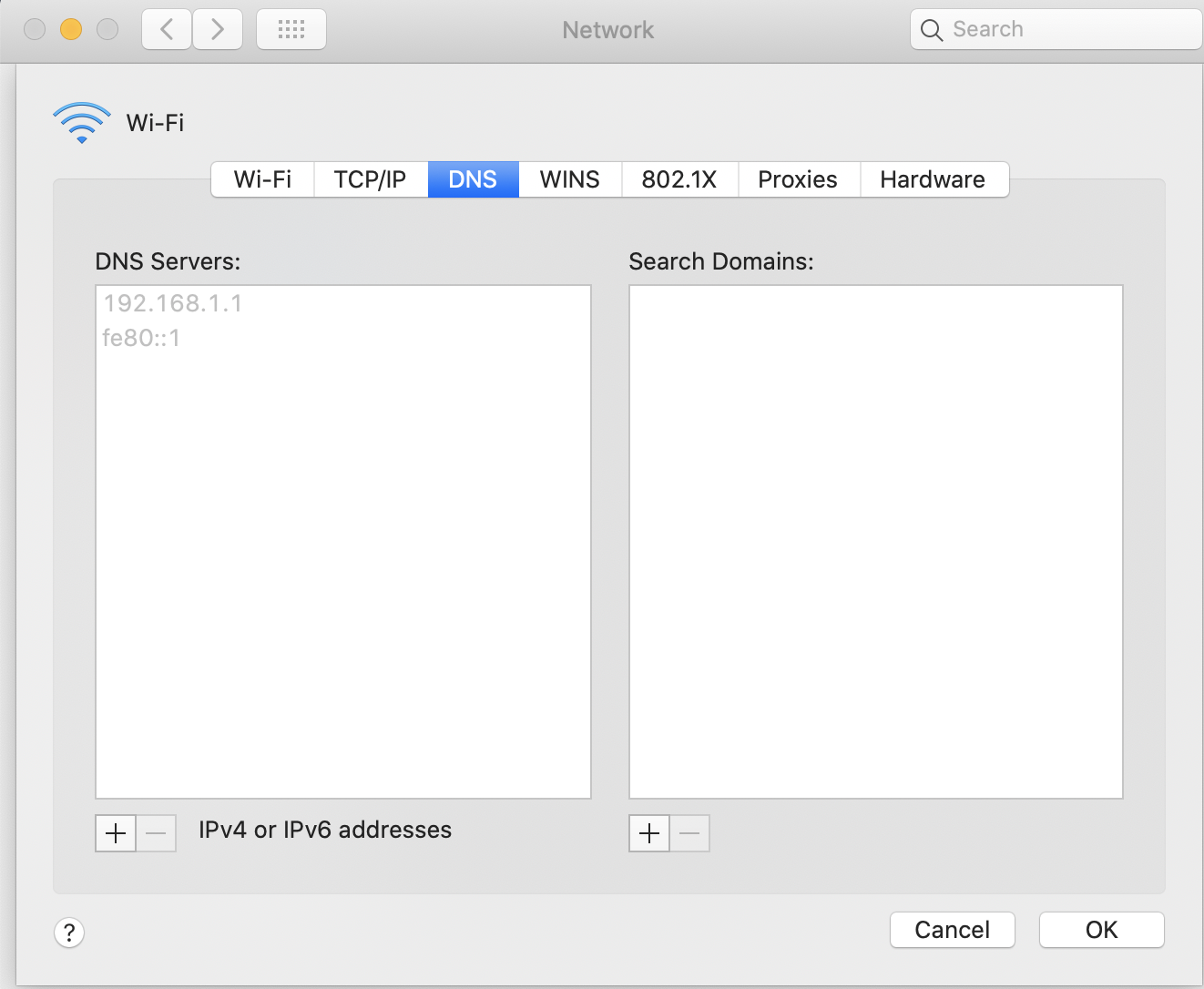Click the IPv4 or IPv6 addresses hint
The height and width of the screenshot is (989, 1204).
click(325, 830)
